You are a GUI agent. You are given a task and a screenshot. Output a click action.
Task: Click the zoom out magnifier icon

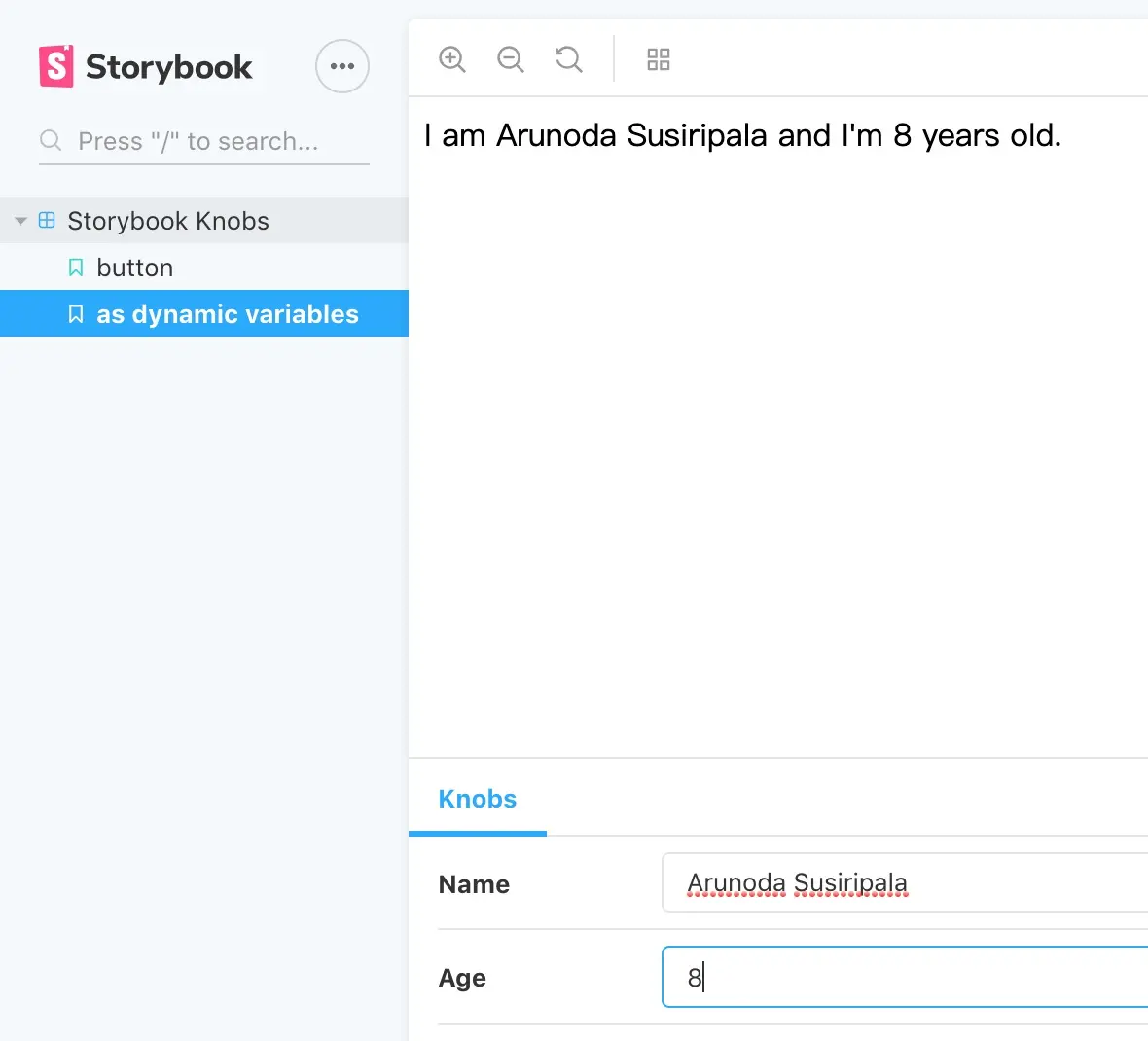[x=510, y=59]
